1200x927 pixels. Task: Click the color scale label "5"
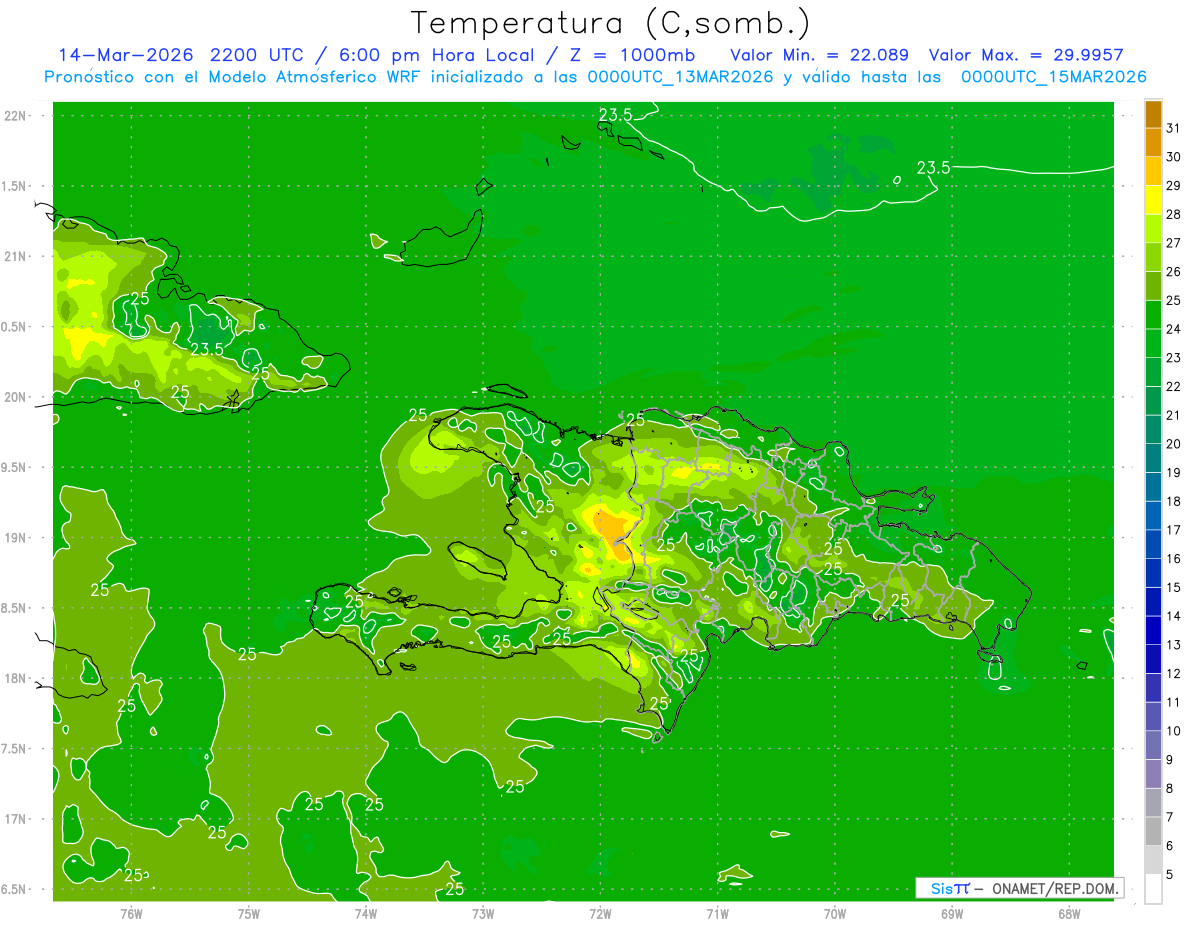[1170, 875]
